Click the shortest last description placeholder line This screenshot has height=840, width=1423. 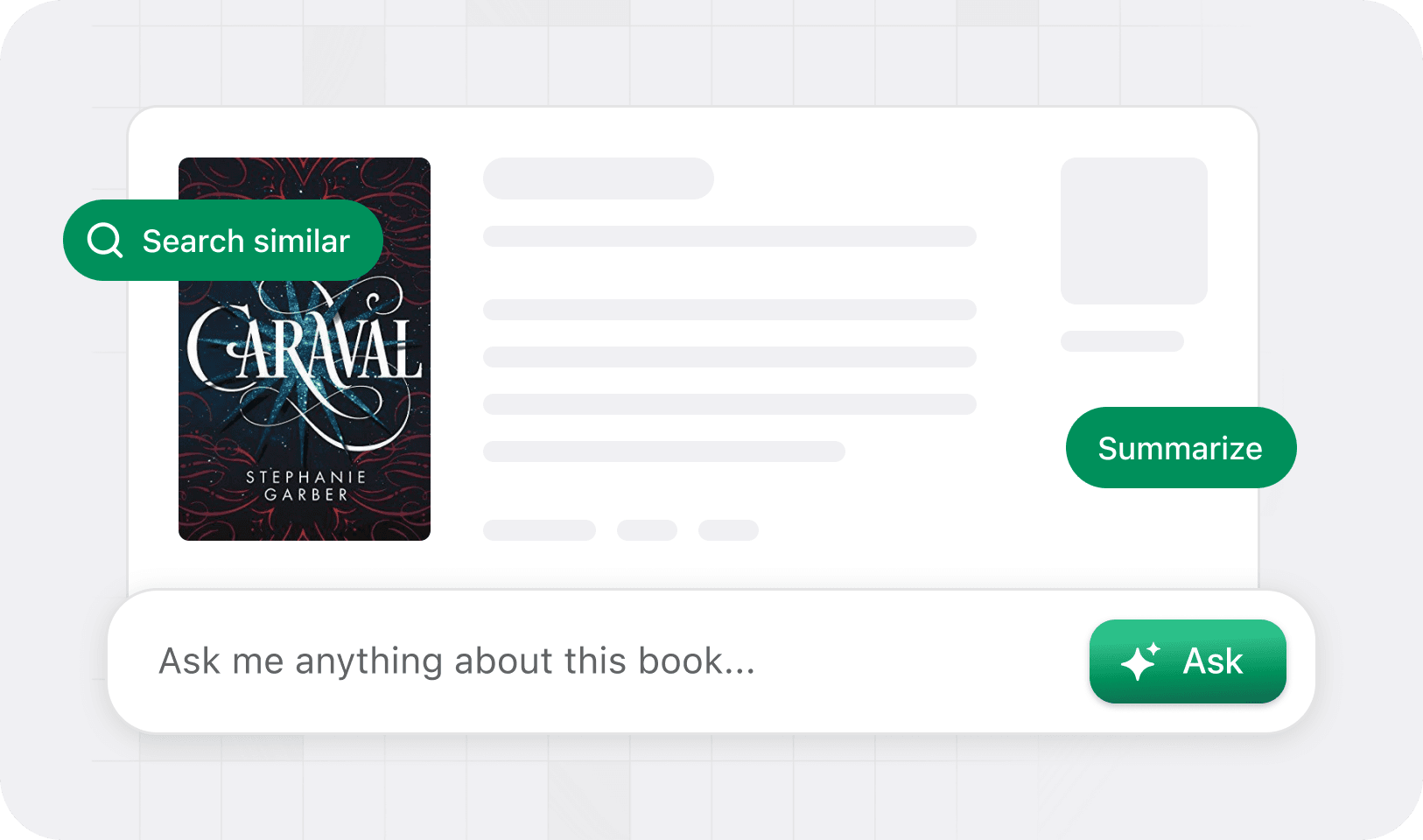(664, 451)
